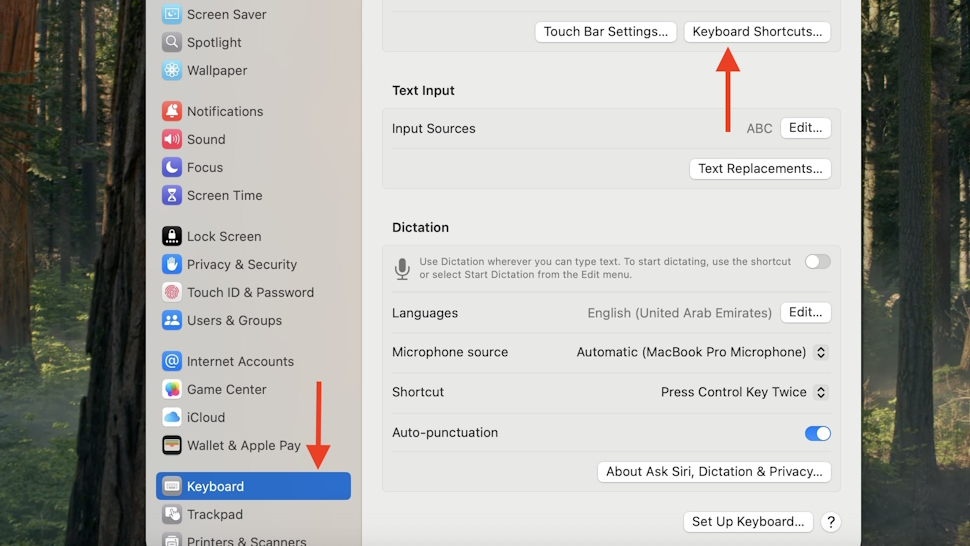Open the help question mark button
This screenshot has width=970, height=546.
coord(830,522)
